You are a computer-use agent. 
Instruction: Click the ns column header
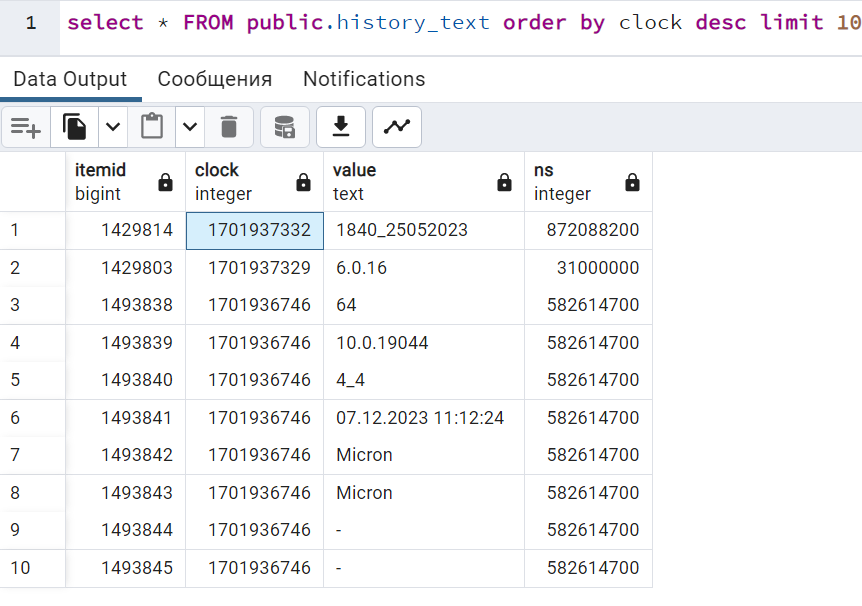(x=588, y=182)
